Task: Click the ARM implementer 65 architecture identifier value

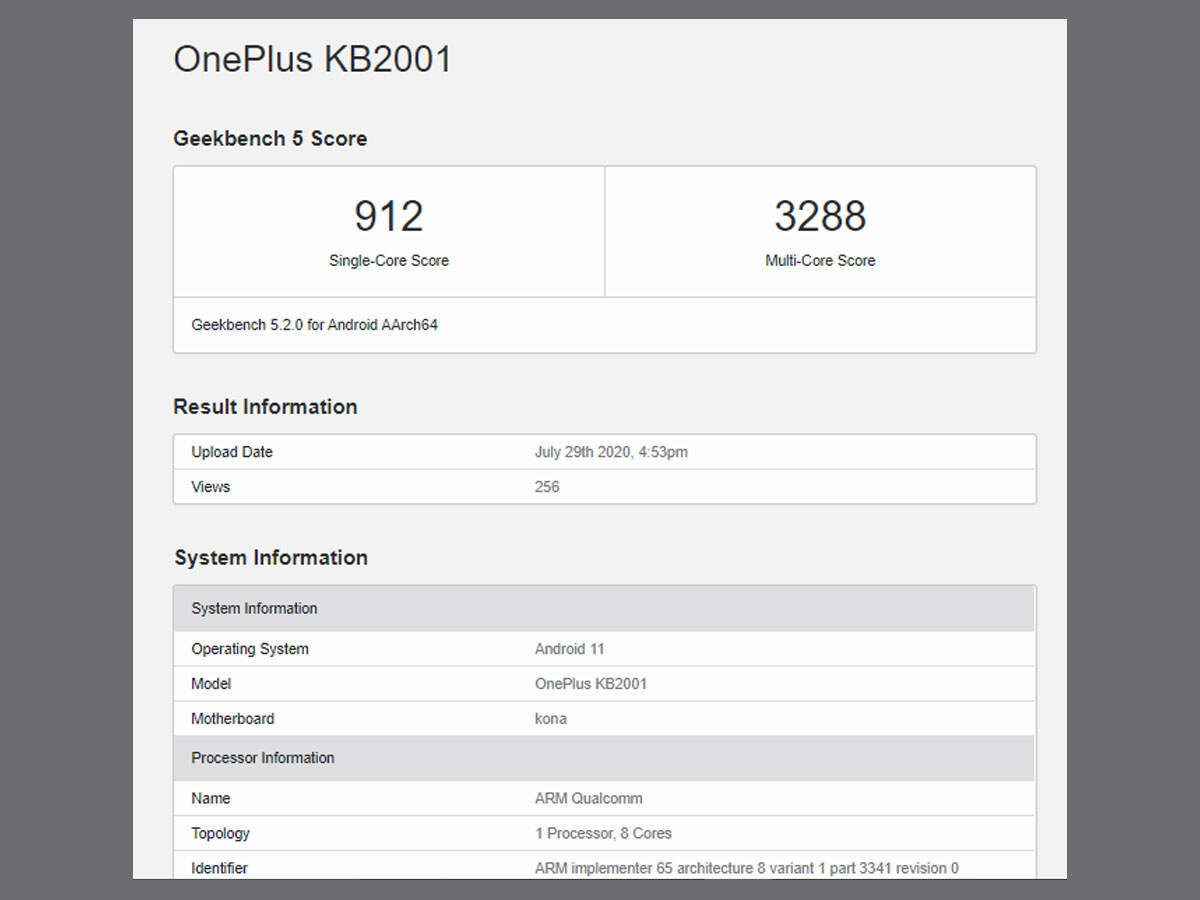Action: point(747,869)
